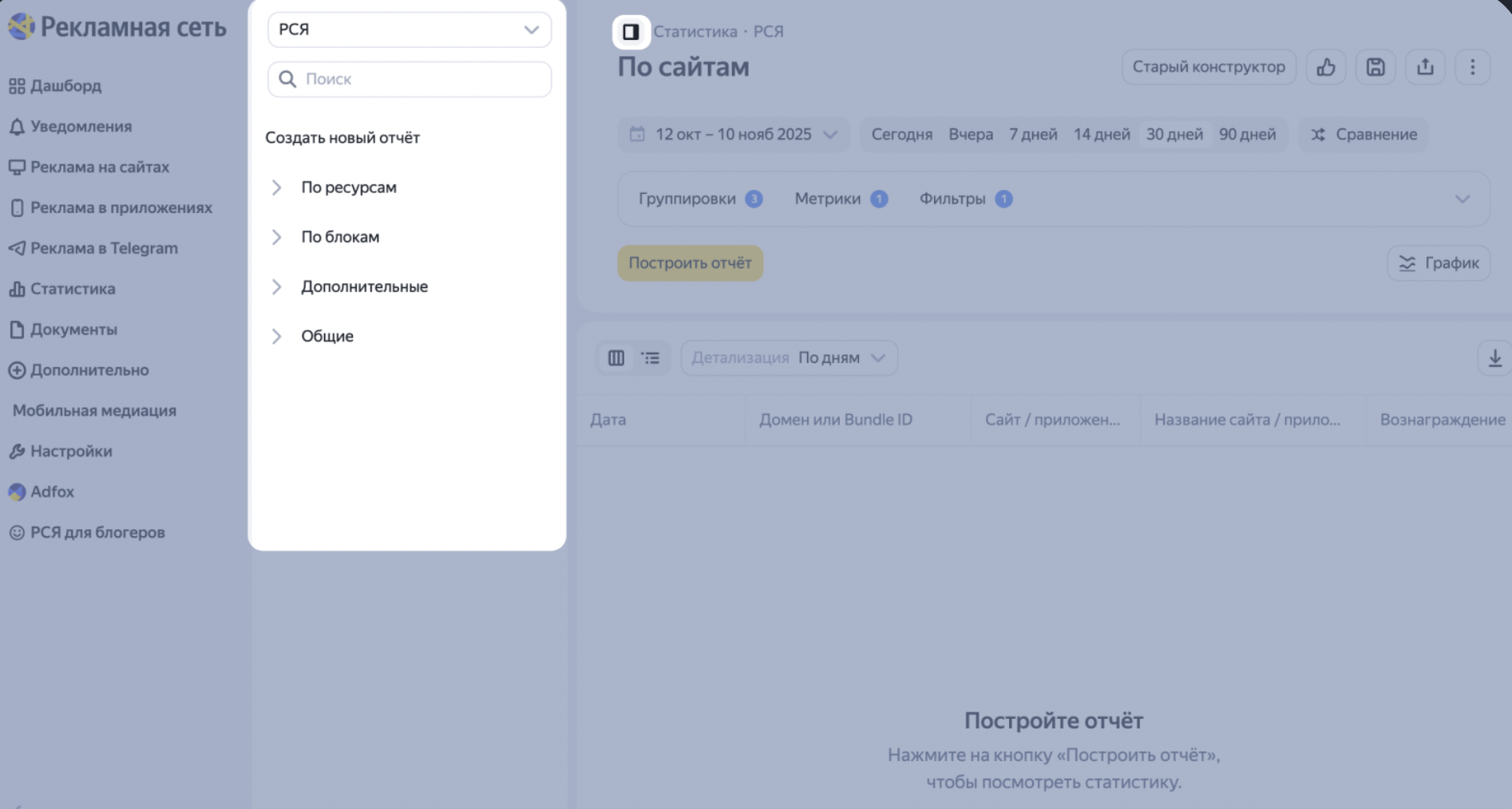Open the РСЯ report type dropdown

(x=409, y=30)
